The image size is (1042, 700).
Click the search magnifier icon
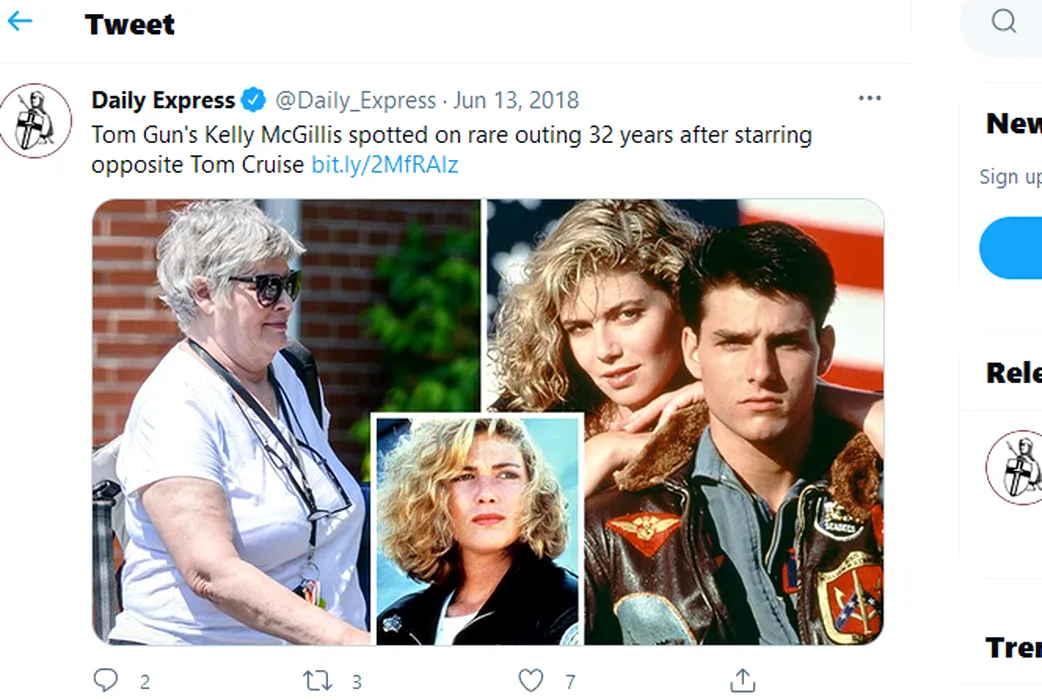[1003, 21]
